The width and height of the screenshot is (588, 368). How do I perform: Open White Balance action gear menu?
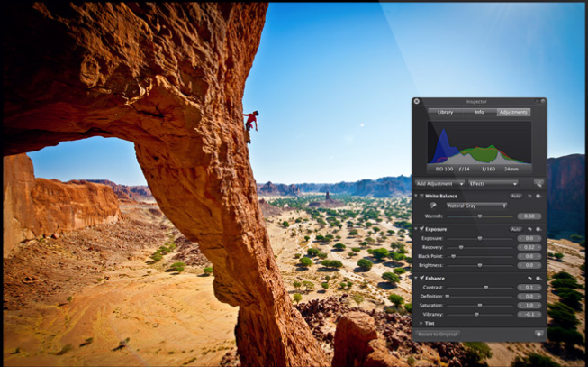(x=538, y=196)
